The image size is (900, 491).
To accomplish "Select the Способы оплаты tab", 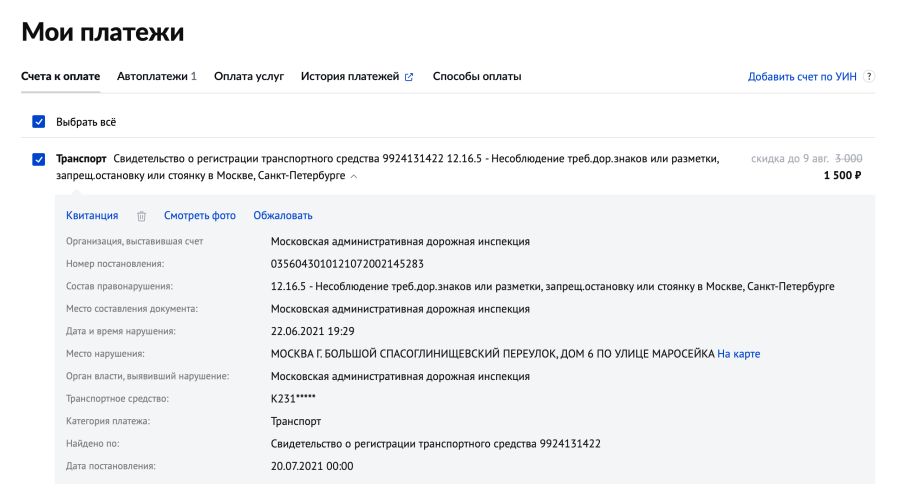I will [x=476, y=76].
